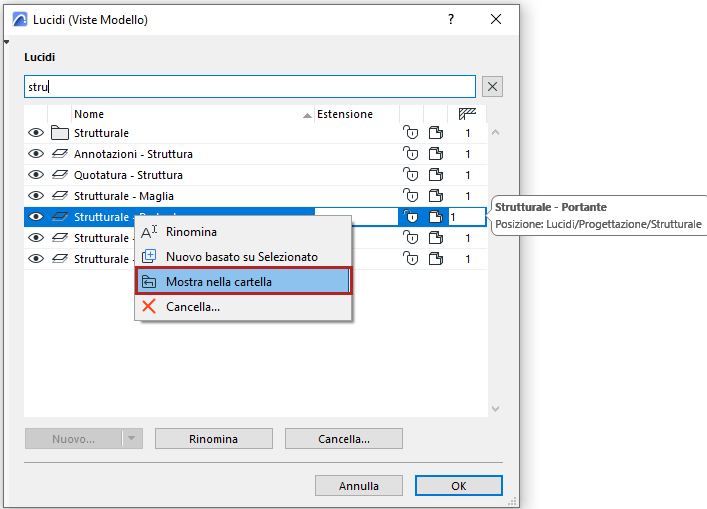Click the Nuovo basato su Selezionato icon
The image size is (707, 509).
tap(149, 257)
